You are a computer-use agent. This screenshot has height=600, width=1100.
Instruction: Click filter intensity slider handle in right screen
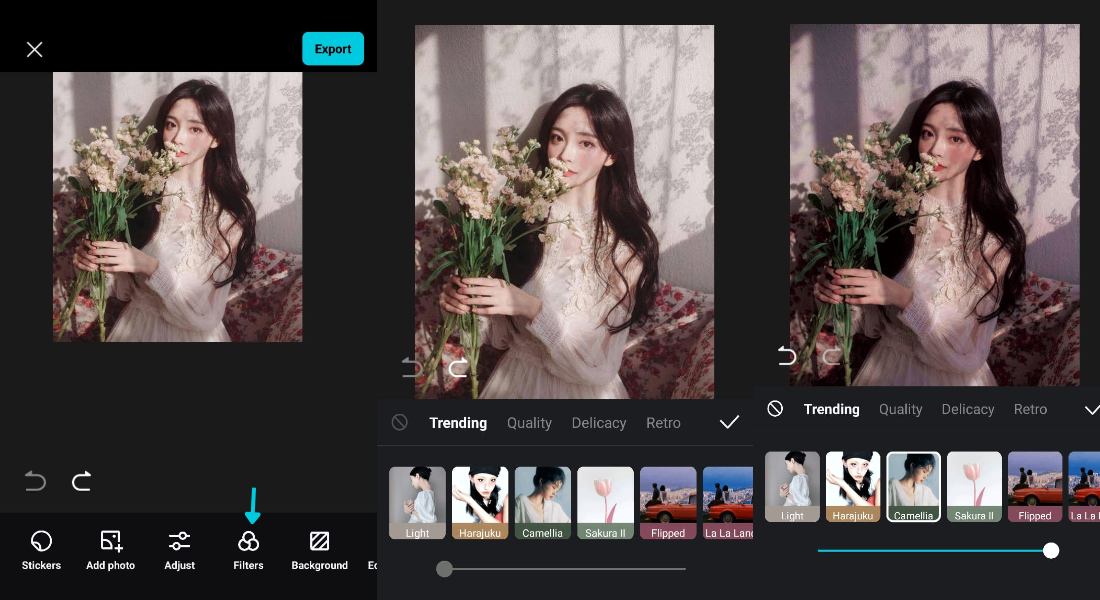[1050, 551]
